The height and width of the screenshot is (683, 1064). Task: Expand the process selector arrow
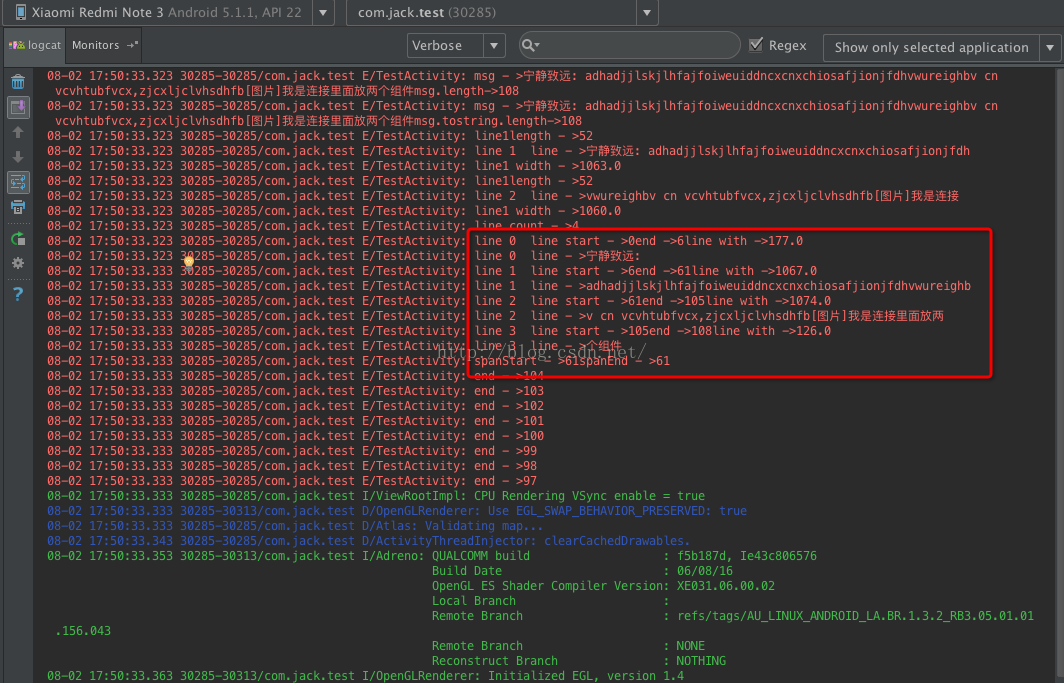pos(647,12)
